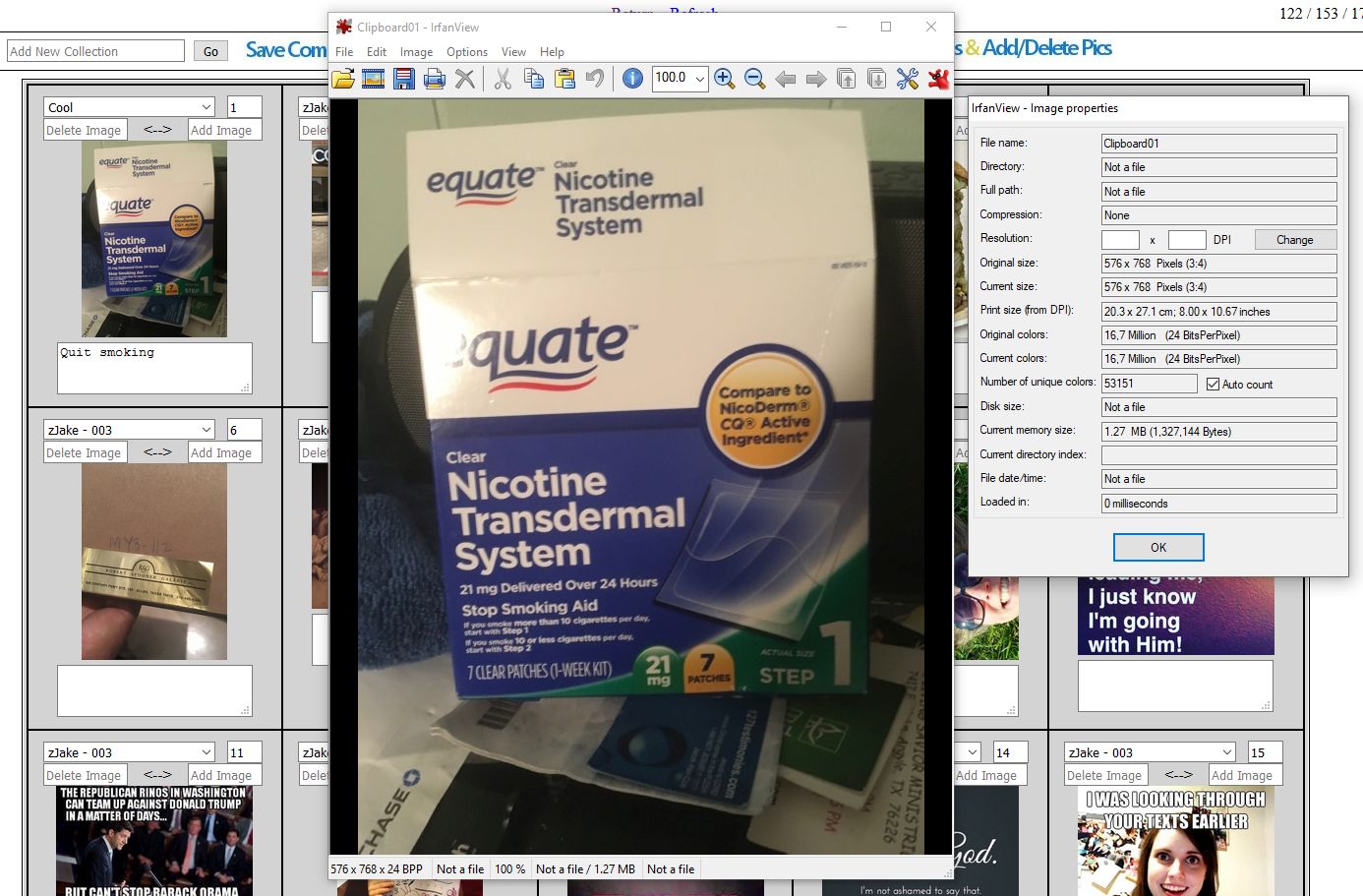Viewport: 1363px width, 896px height.
Task: Click the Quit smoking caption text box
Action: click(154, 368)
